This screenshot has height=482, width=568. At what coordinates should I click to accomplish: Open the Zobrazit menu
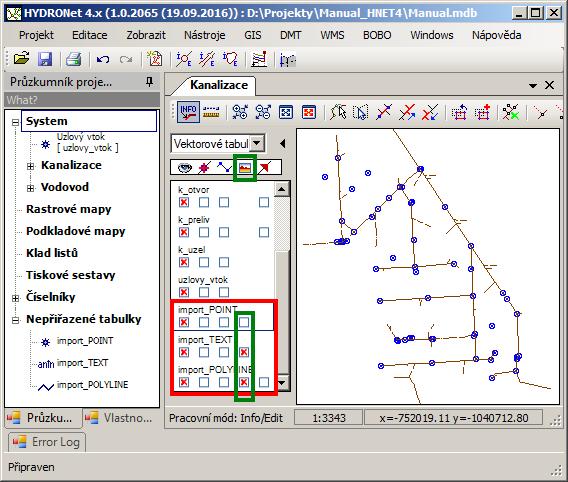[146, 35]
